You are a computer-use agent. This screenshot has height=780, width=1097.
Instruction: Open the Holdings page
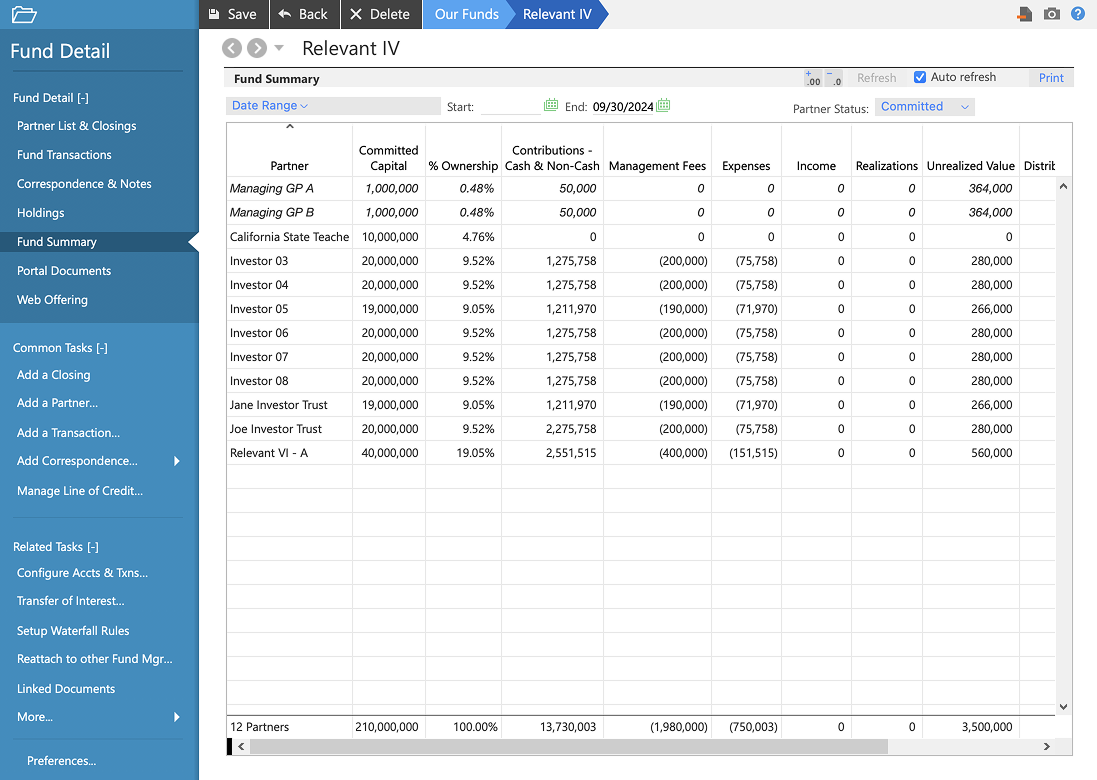coord(41,213)
